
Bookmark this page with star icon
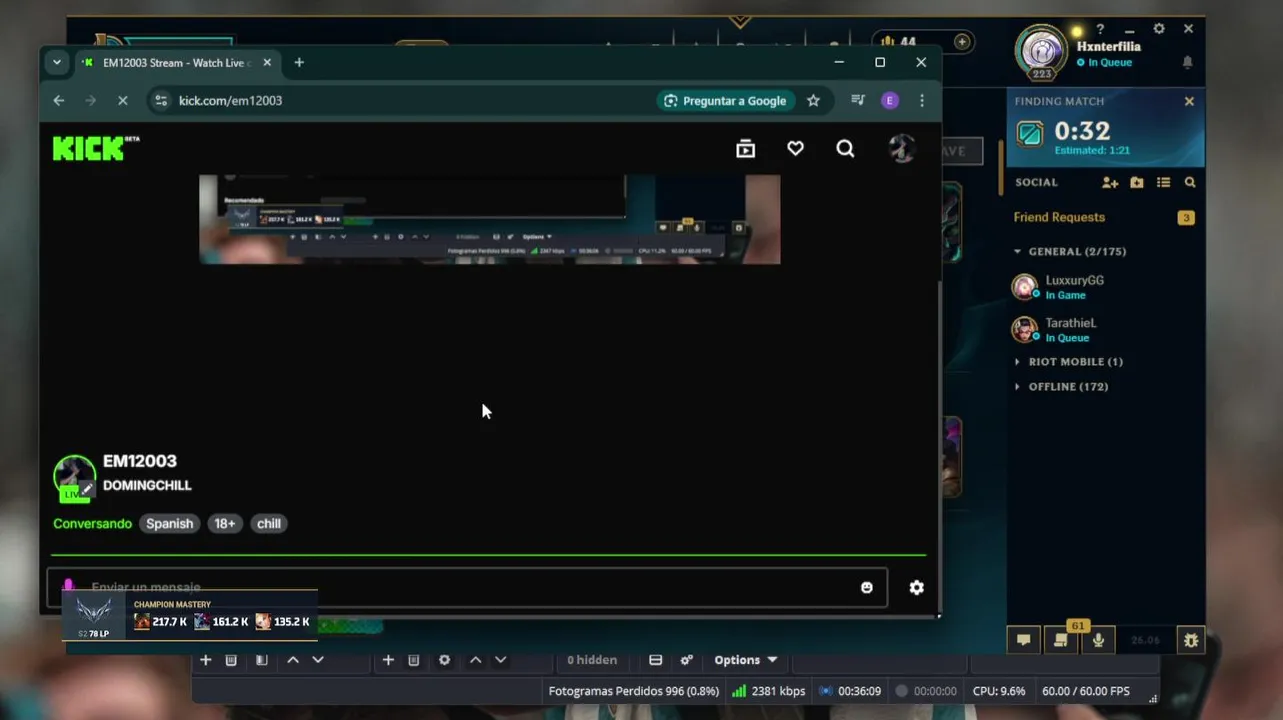(x=813, y=100)
